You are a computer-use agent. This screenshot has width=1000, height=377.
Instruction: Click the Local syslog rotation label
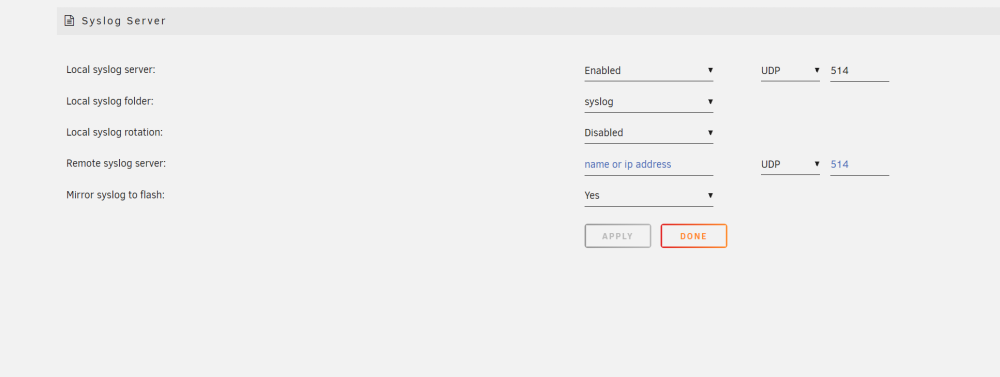[x=115, y=132]
